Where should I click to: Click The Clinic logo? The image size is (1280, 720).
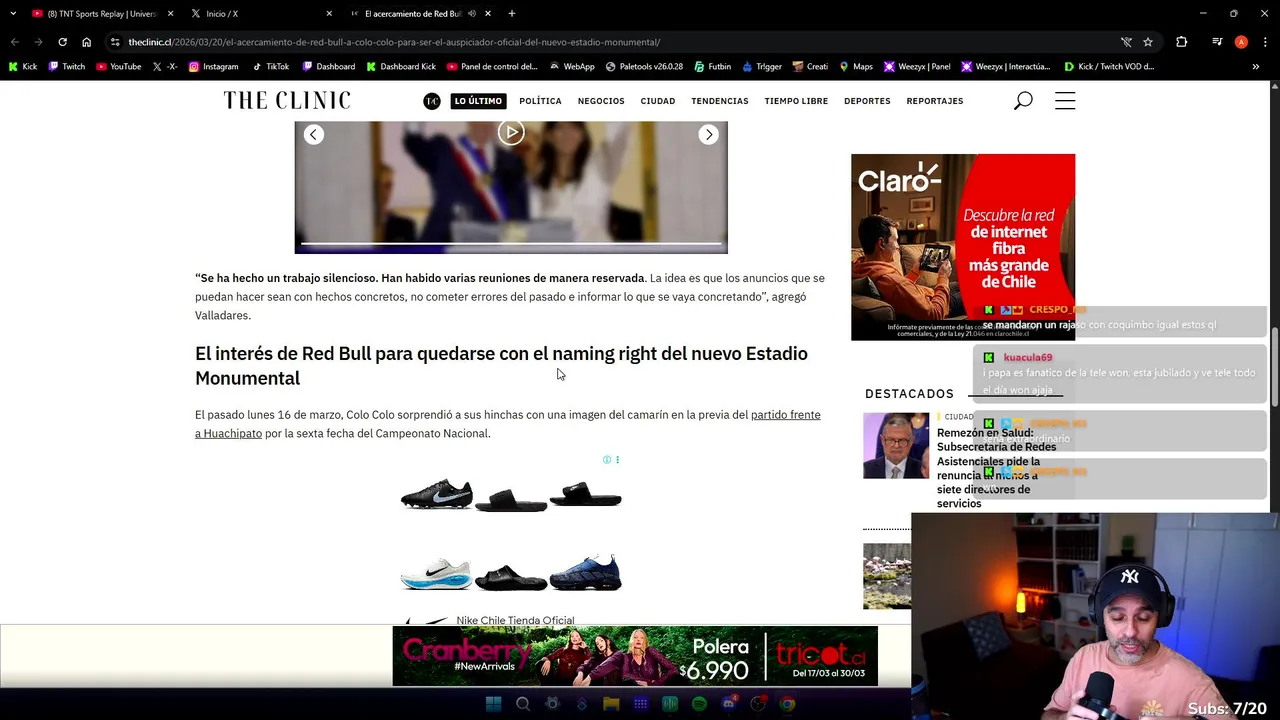(287, 100)
